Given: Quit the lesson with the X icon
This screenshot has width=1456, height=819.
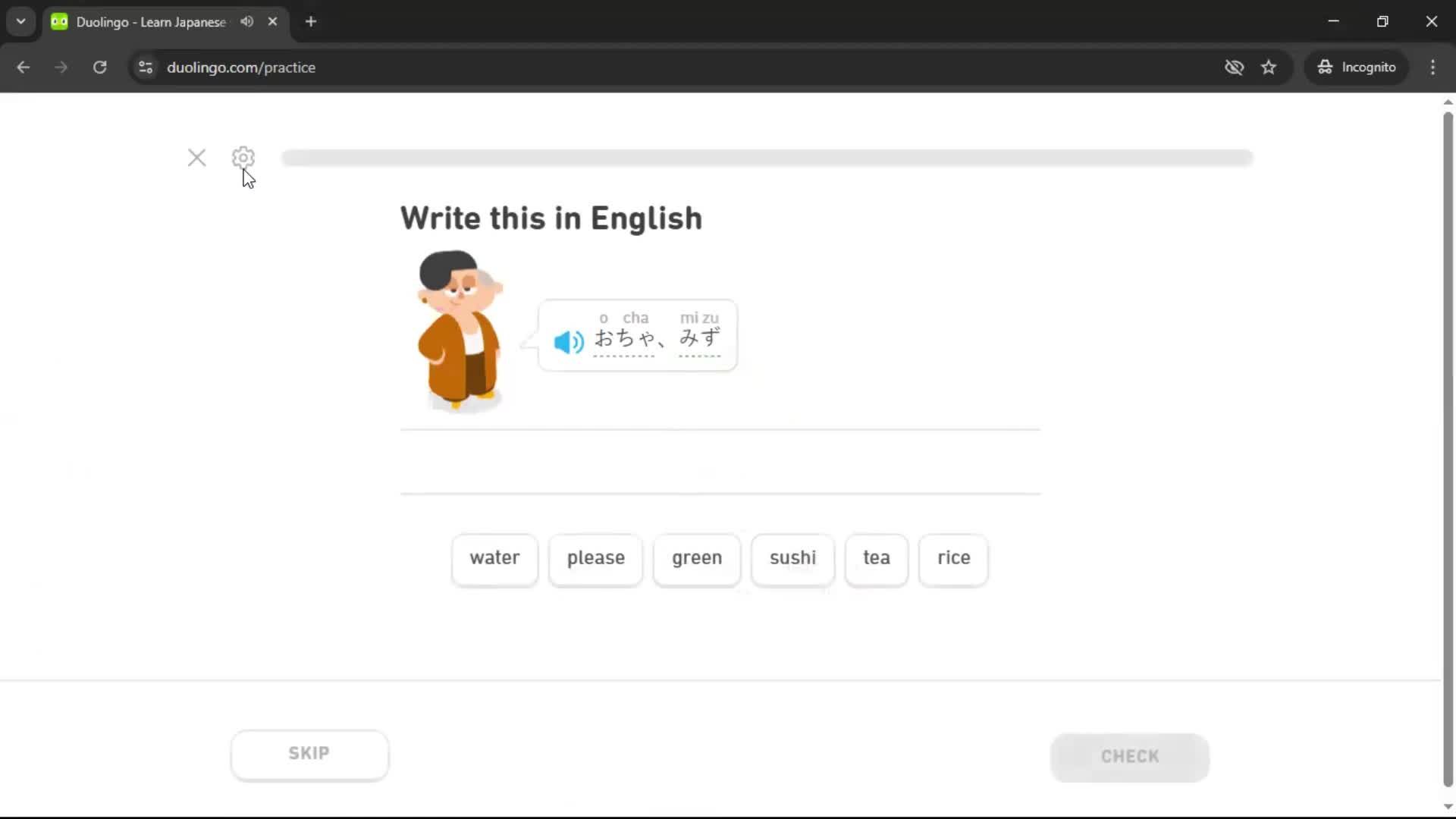Looking at the screenshot, I should tap(196, 158).
